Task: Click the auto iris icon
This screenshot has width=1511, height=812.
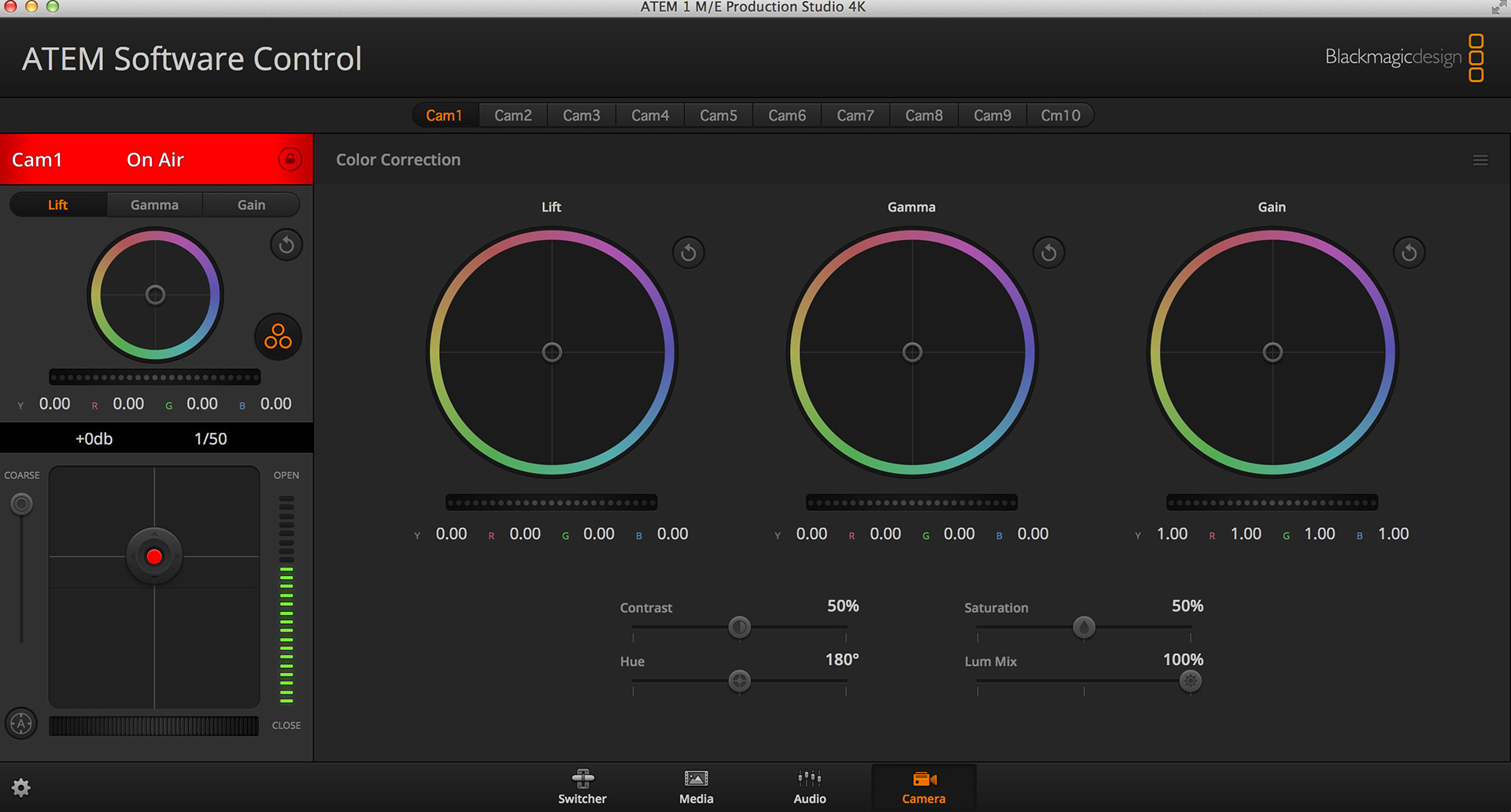Action: click(x=21, y=723)
